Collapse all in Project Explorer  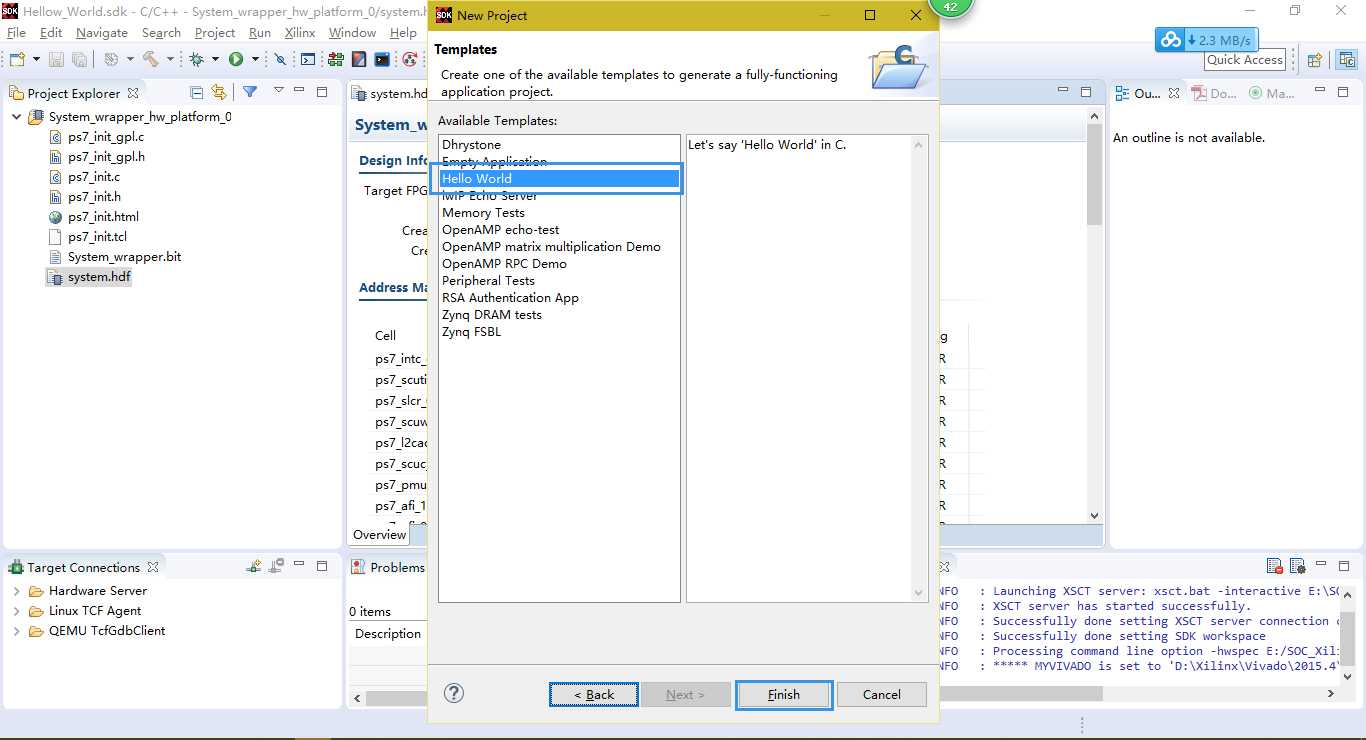pyautogui.click(x=196, y=92)
